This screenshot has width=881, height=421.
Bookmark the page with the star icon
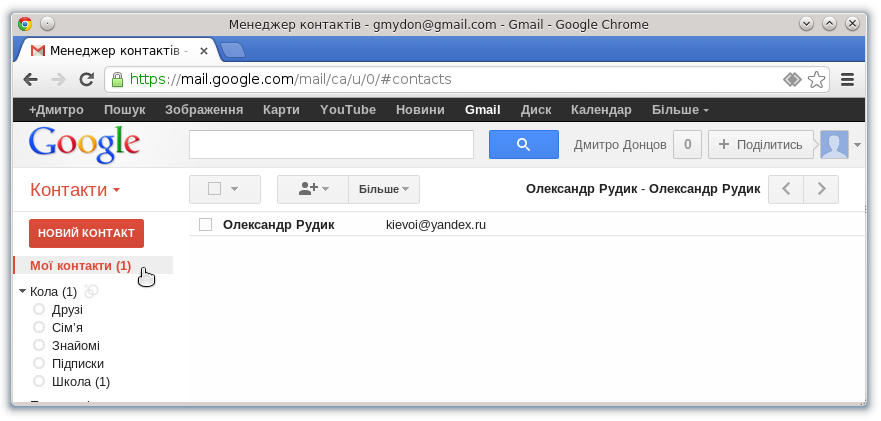click(x=816, y=79)
